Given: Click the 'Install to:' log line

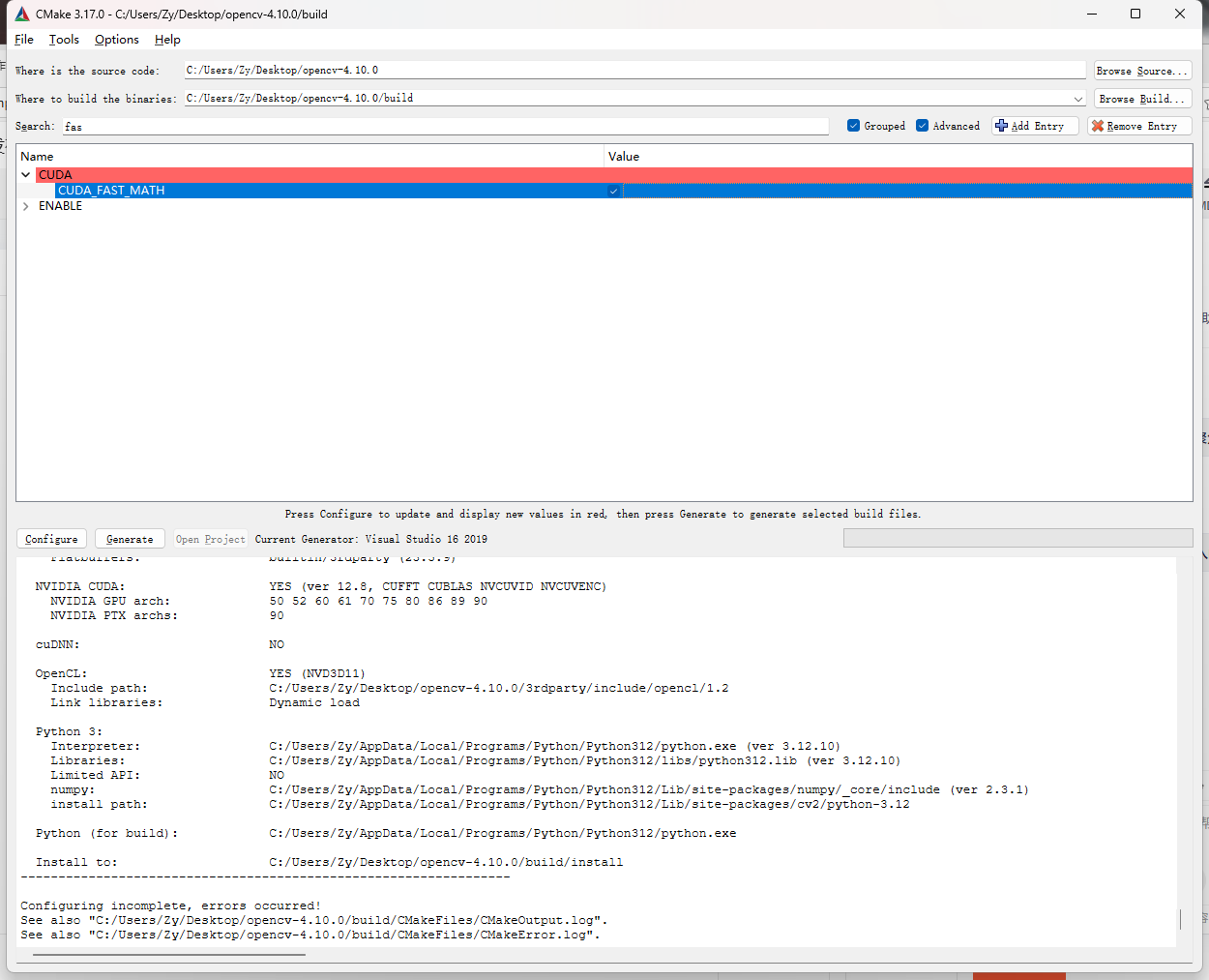Looking at the screenshot, I should (330, 862).
